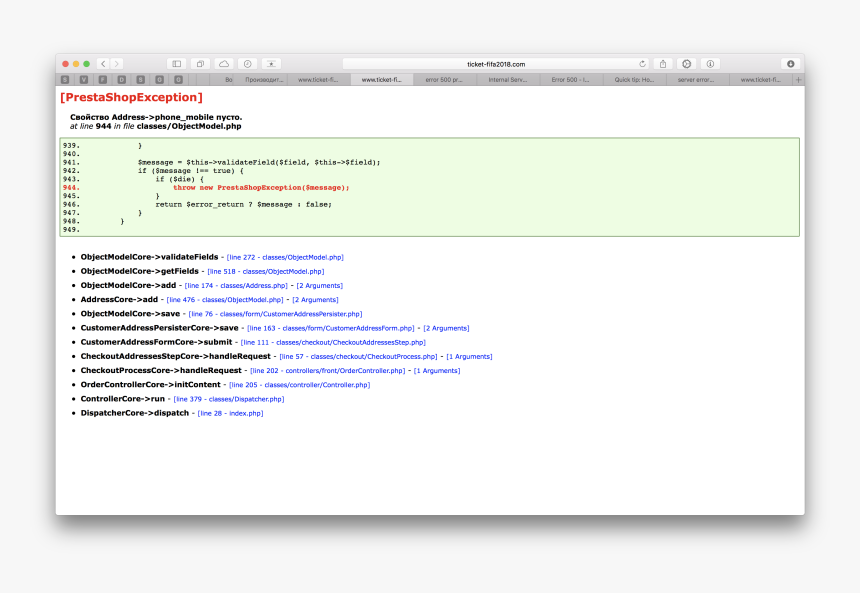Viewport: 860px width, 593px height.
Task: Click code line 941 with validateField
Action: 259,162
